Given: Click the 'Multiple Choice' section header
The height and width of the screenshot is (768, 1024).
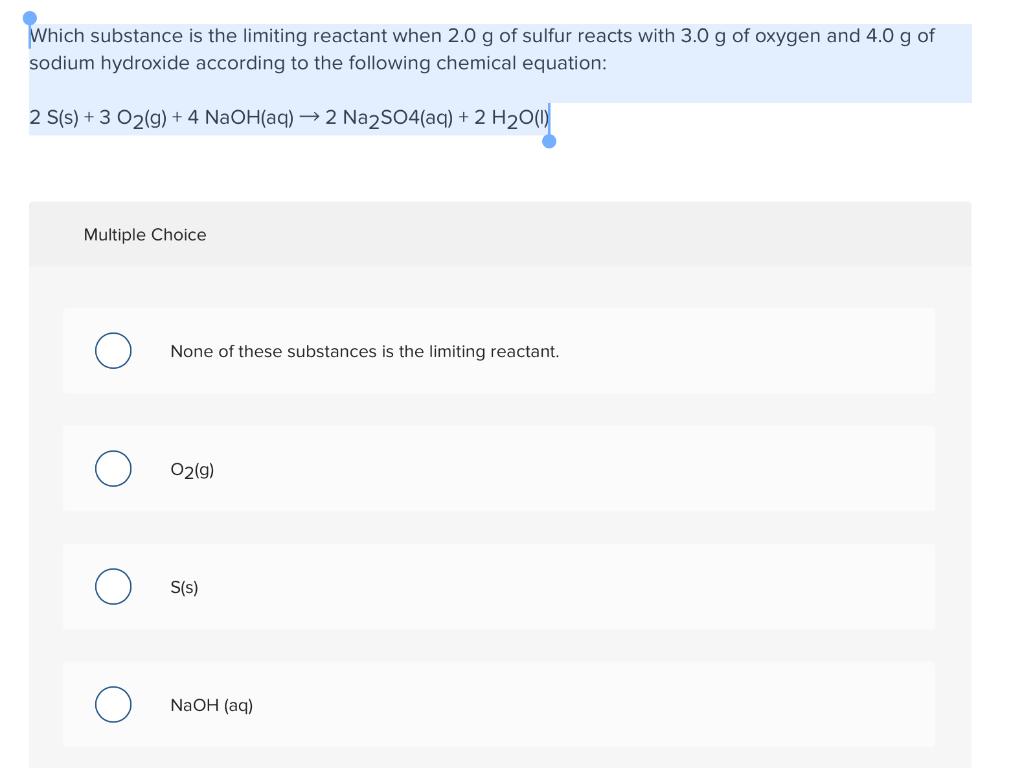Looking at the screenshot, I should 145,234.
